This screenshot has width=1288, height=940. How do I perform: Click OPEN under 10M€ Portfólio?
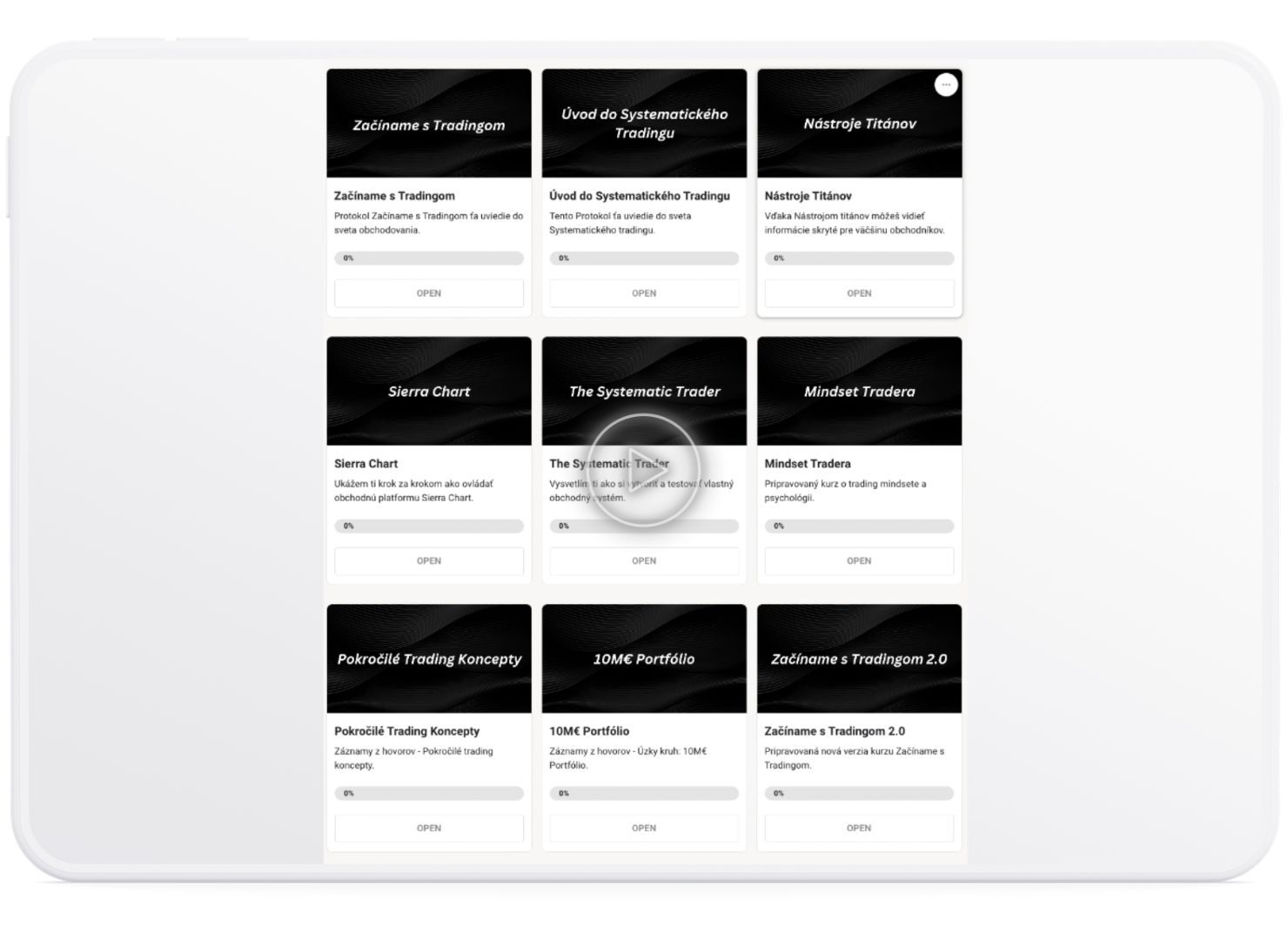coord(643,828)
